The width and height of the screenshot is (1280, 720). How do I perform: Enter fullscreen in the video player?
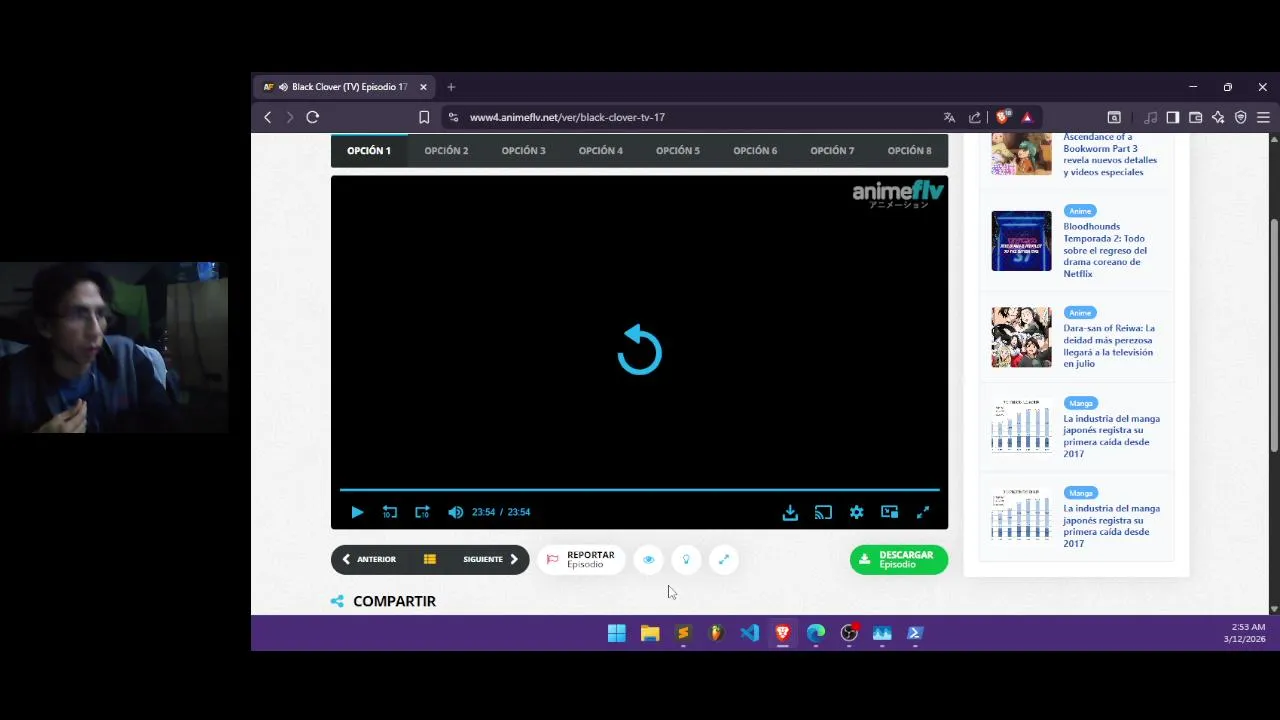tap(923, 512)
